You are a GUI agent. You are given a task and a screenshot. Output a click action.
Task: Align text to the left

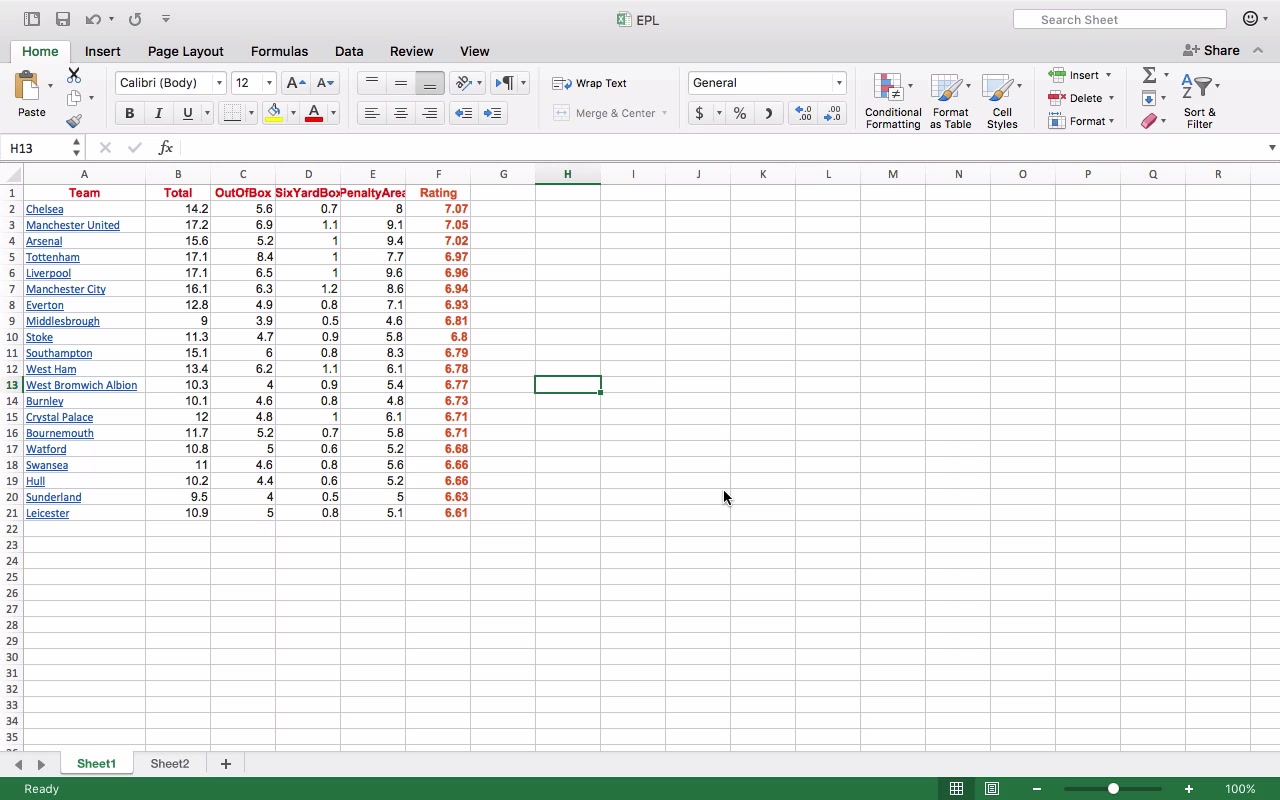coord(371,113)
